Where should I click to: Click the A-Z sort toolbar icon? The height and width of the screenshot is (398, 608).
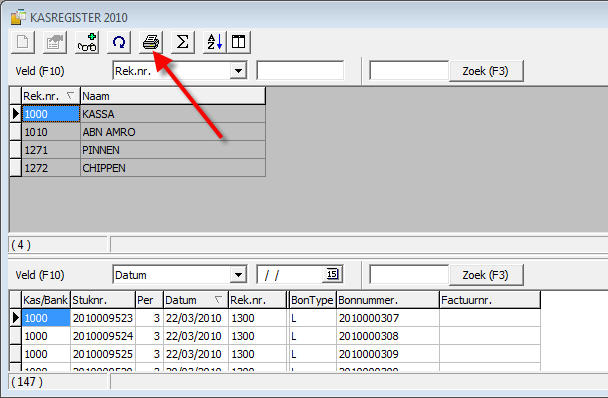(x=214, y=42)
